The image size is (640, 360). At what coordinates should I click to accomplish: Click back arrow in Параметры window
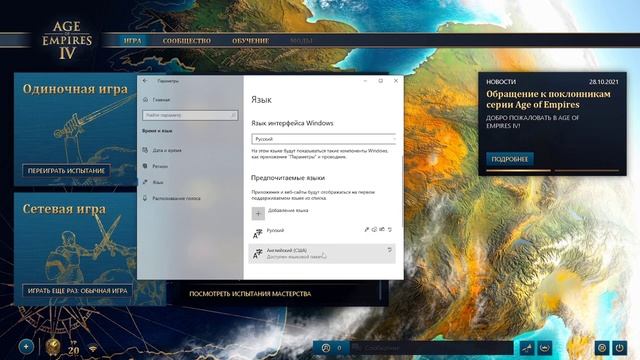click(x=145, y=81)
